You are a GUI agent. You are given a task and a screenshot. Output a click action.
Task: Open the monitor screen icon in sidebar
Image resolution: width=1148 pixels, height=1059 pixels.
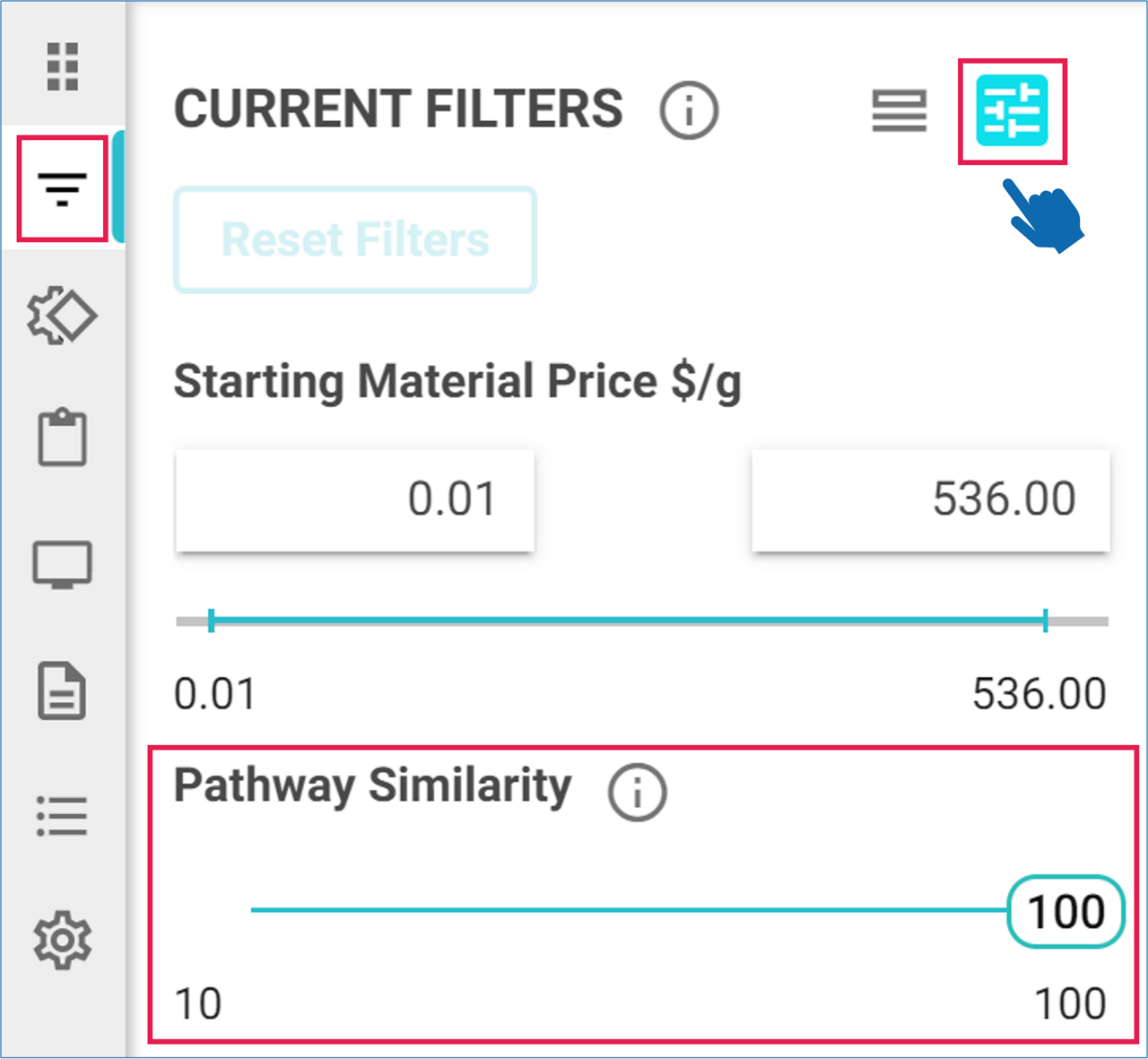coord(63,565)
